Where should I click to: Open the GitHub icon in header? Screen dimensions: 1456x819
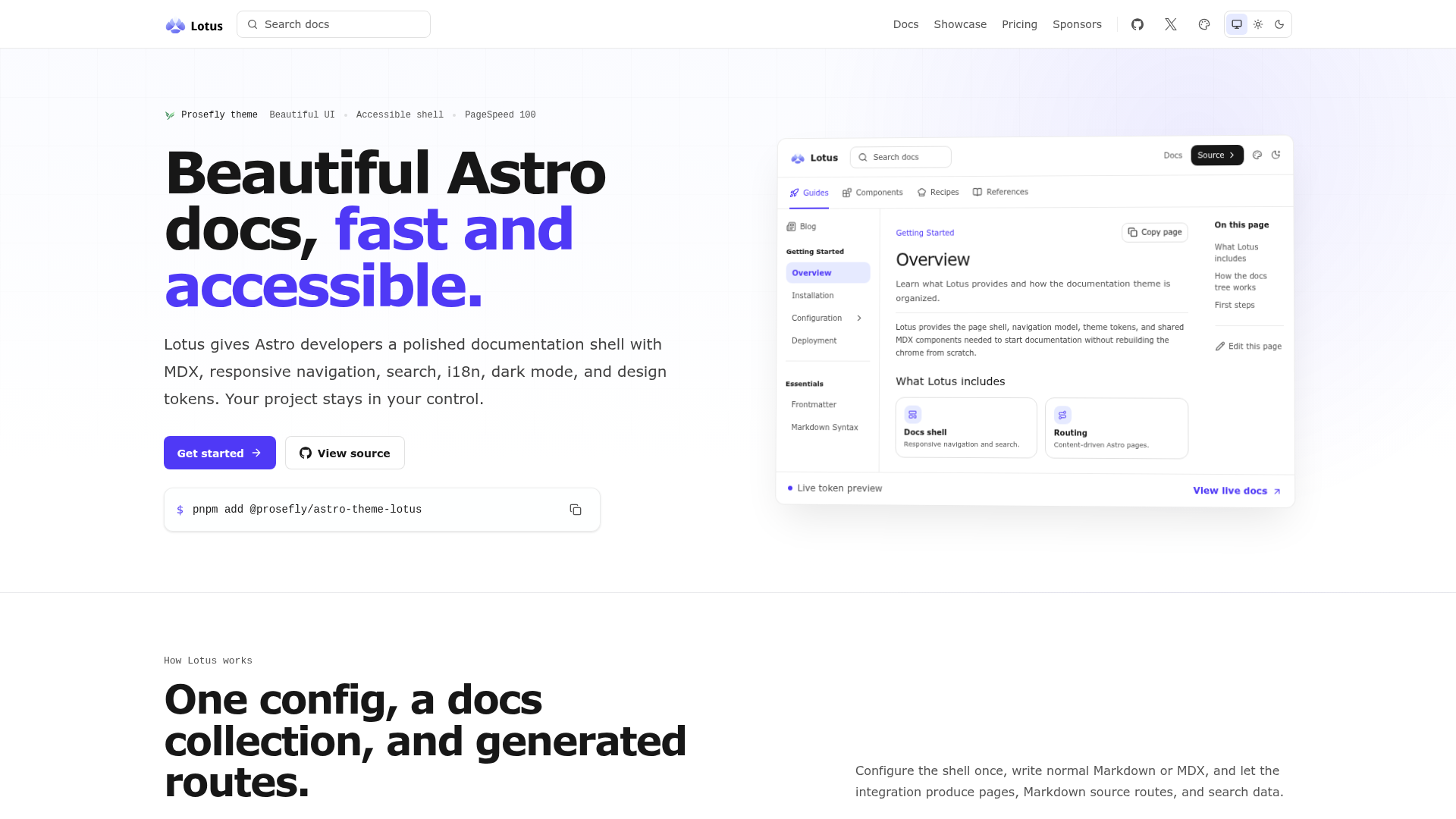(x=1137, y=24)
